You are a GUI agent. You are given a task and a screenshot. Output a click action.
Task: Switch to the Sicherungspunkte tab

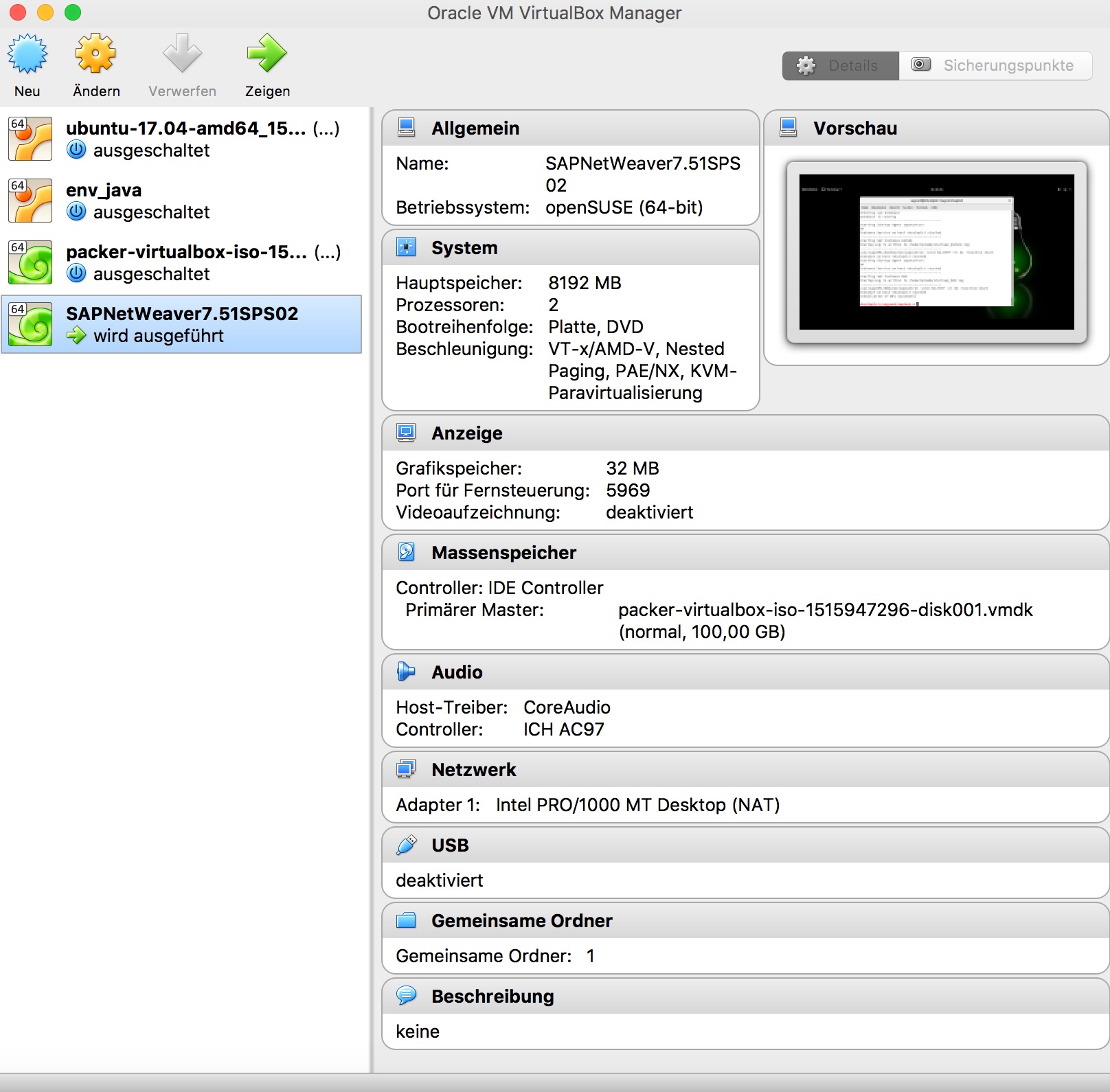click(995, 66)
